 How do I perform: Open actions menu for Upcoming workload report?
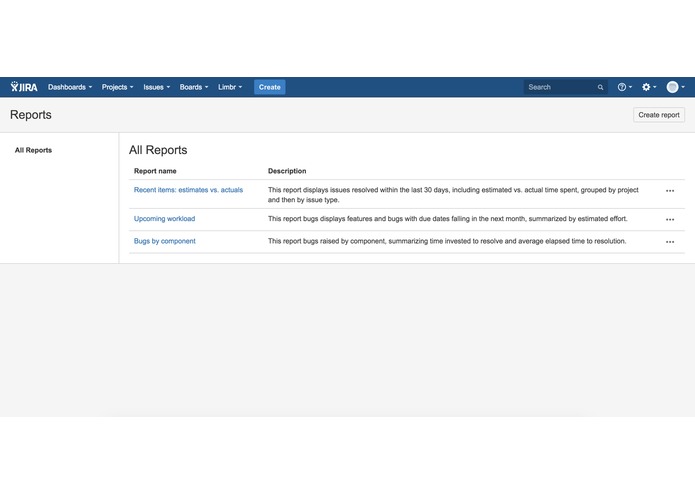(x=670, y=220)
